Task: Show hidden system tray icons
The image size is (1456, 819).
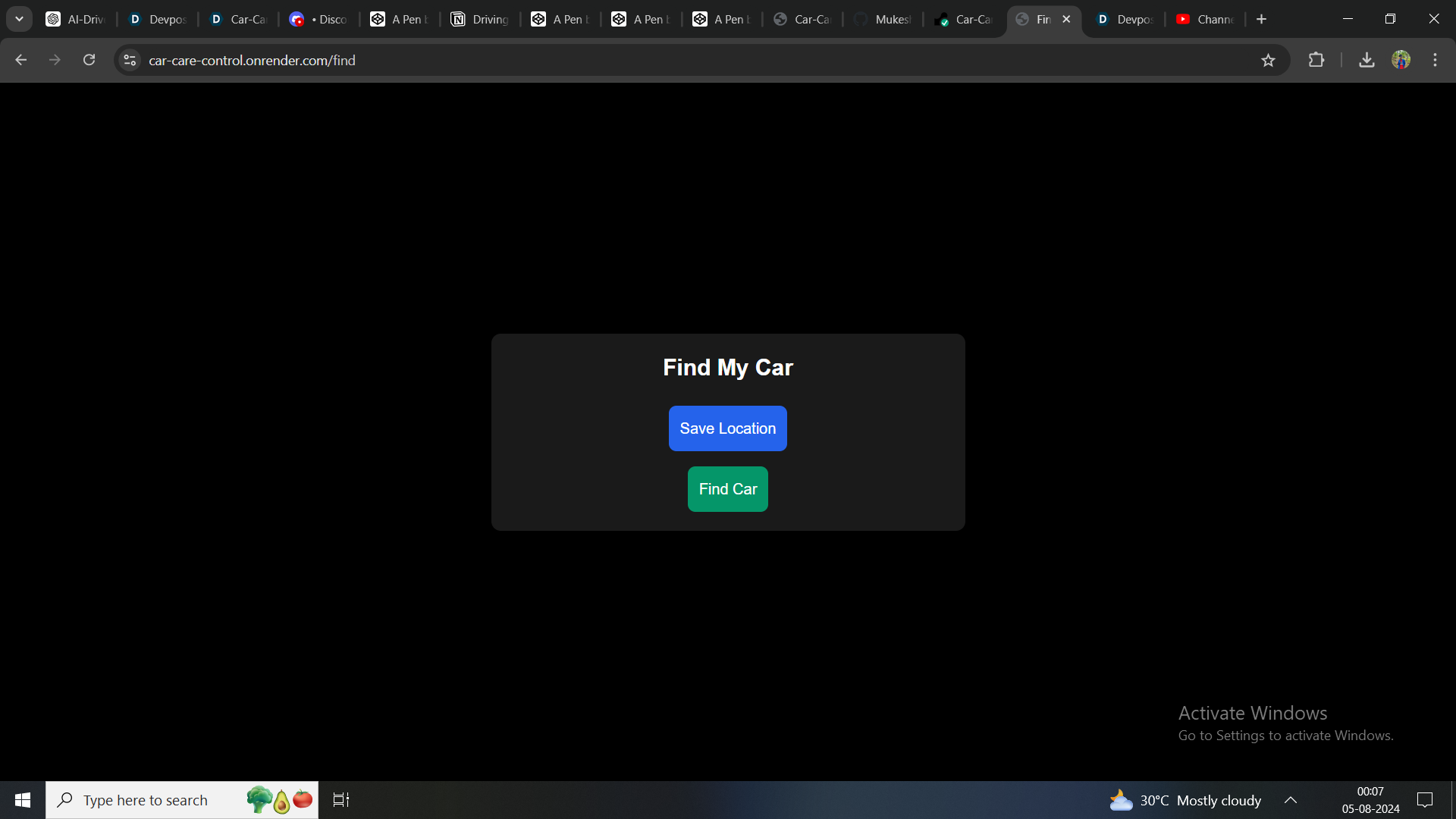Action: (1290, 800)
